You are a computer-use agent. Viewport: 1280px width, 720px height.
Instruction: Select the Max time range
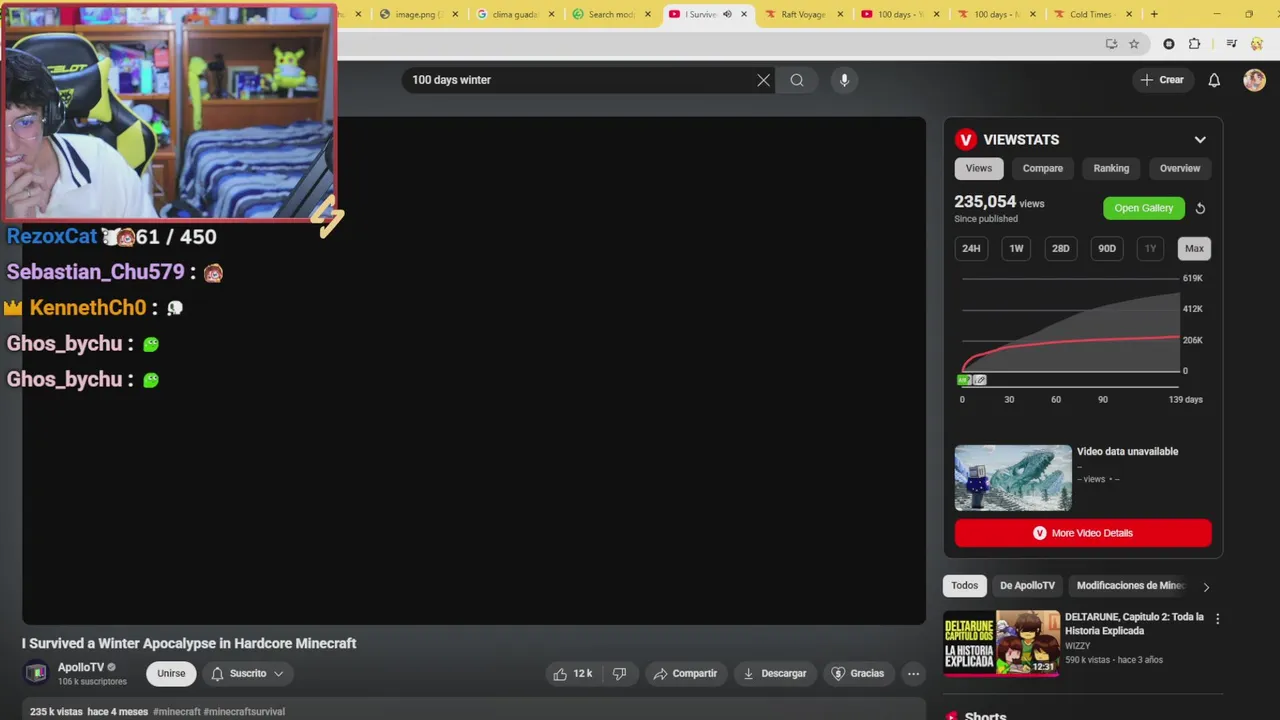click(1194, 248)
